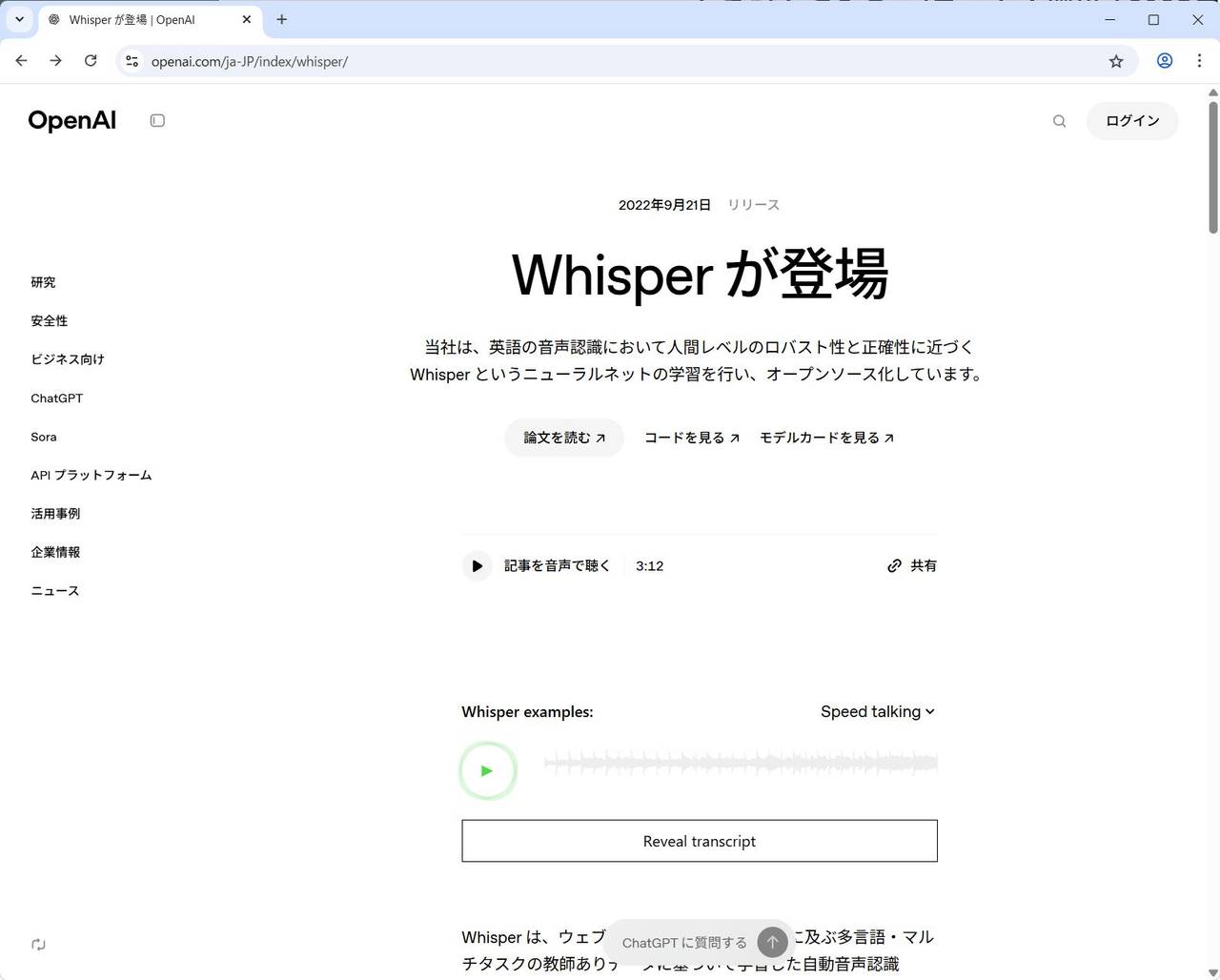Open the site information icon in address bar
1220x980 pixels.
point(132,61)
